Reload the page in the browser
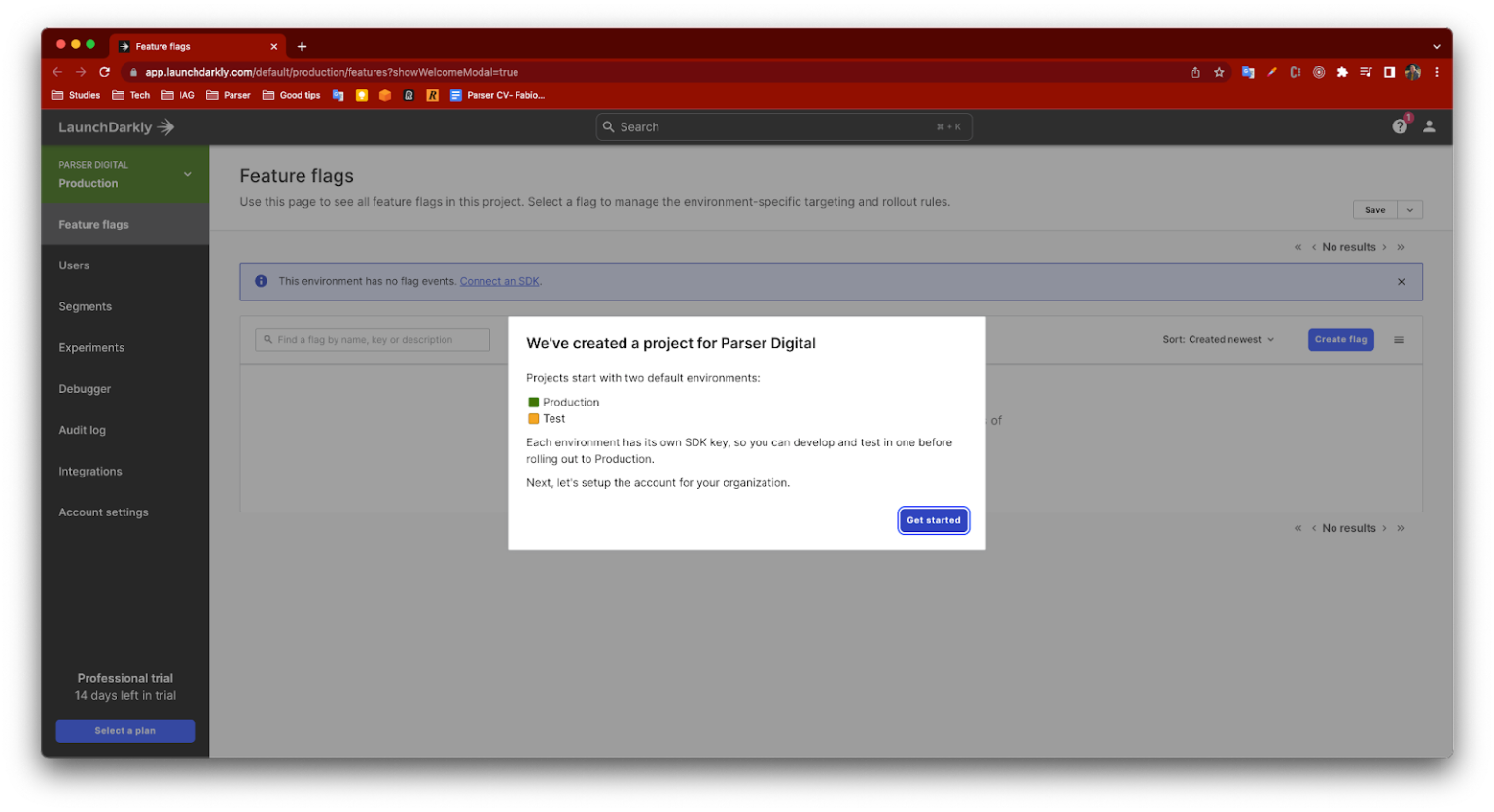Viewport: 1494px width, 812px height. point(105,72)
